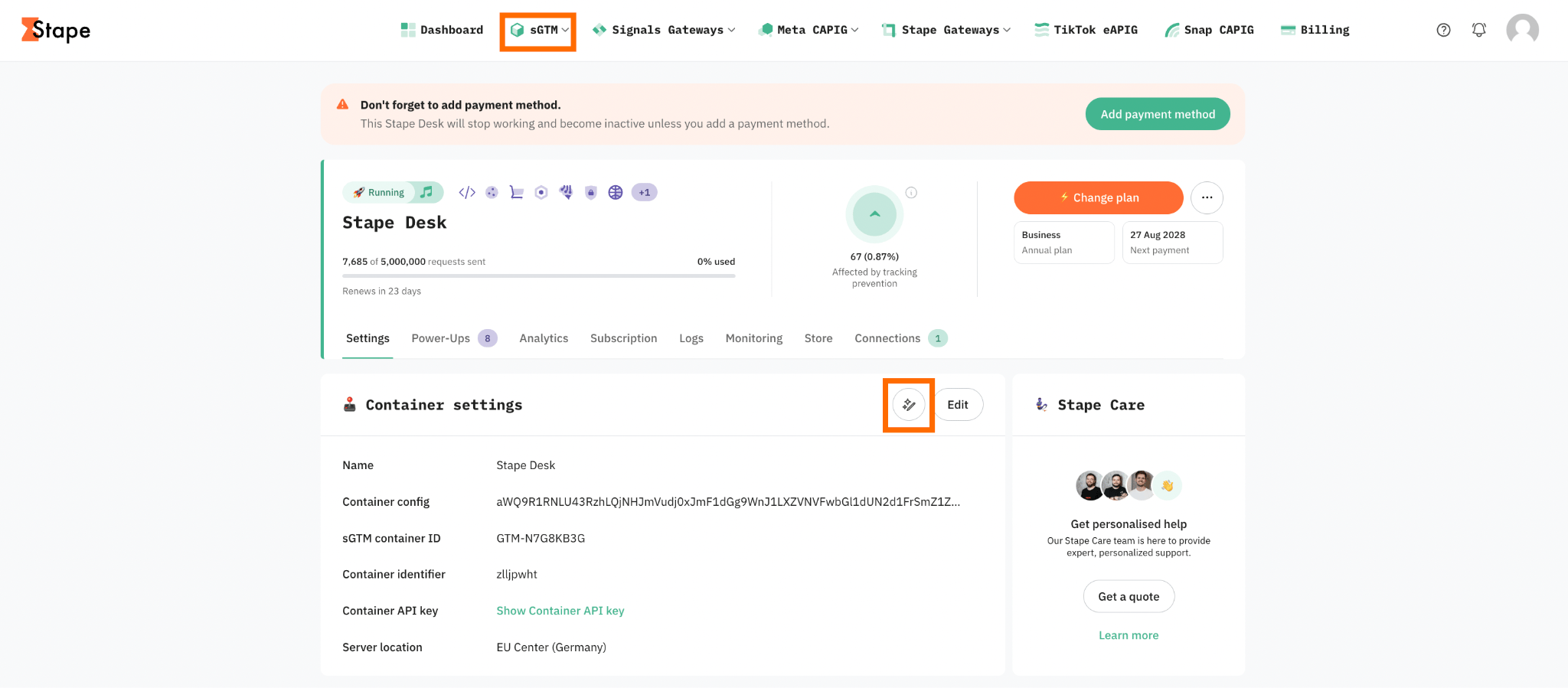Expand the Meta CAPIG dropdown
Viewport: 1568px width, 688px height.
click(808, 30)
